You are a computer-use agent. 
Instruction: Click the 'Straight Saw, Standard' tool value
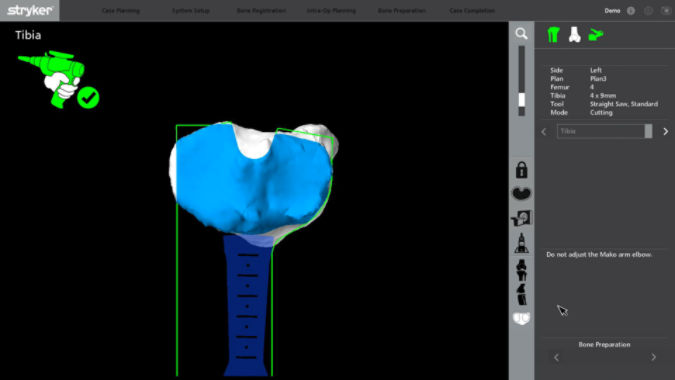[x=624, y=104]
